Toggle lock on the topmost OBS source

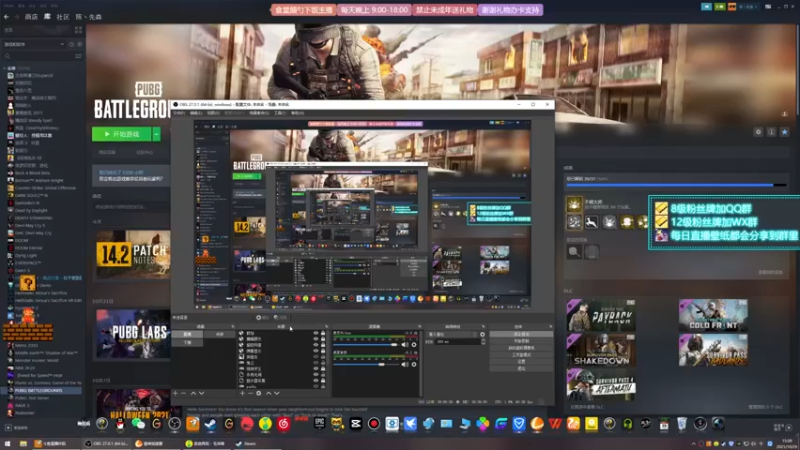(323, 333)
